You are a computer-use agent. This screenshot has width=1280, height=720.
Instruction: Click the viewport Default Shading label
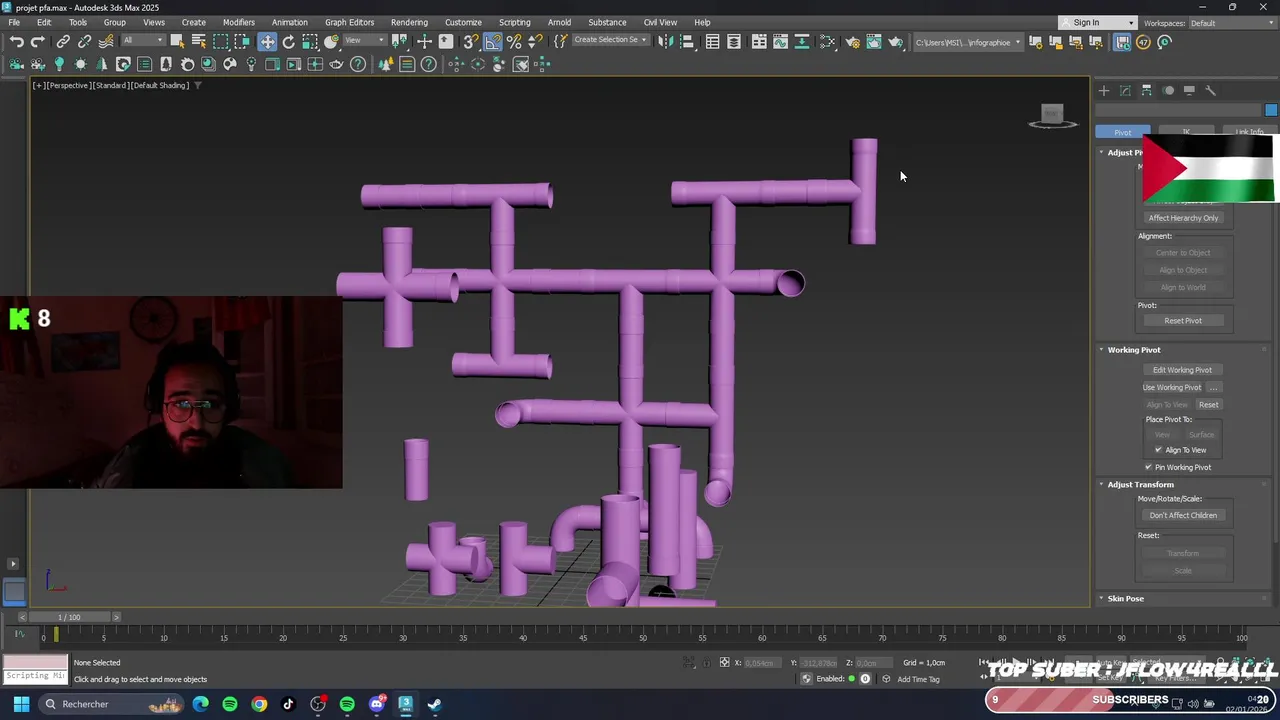161,86
